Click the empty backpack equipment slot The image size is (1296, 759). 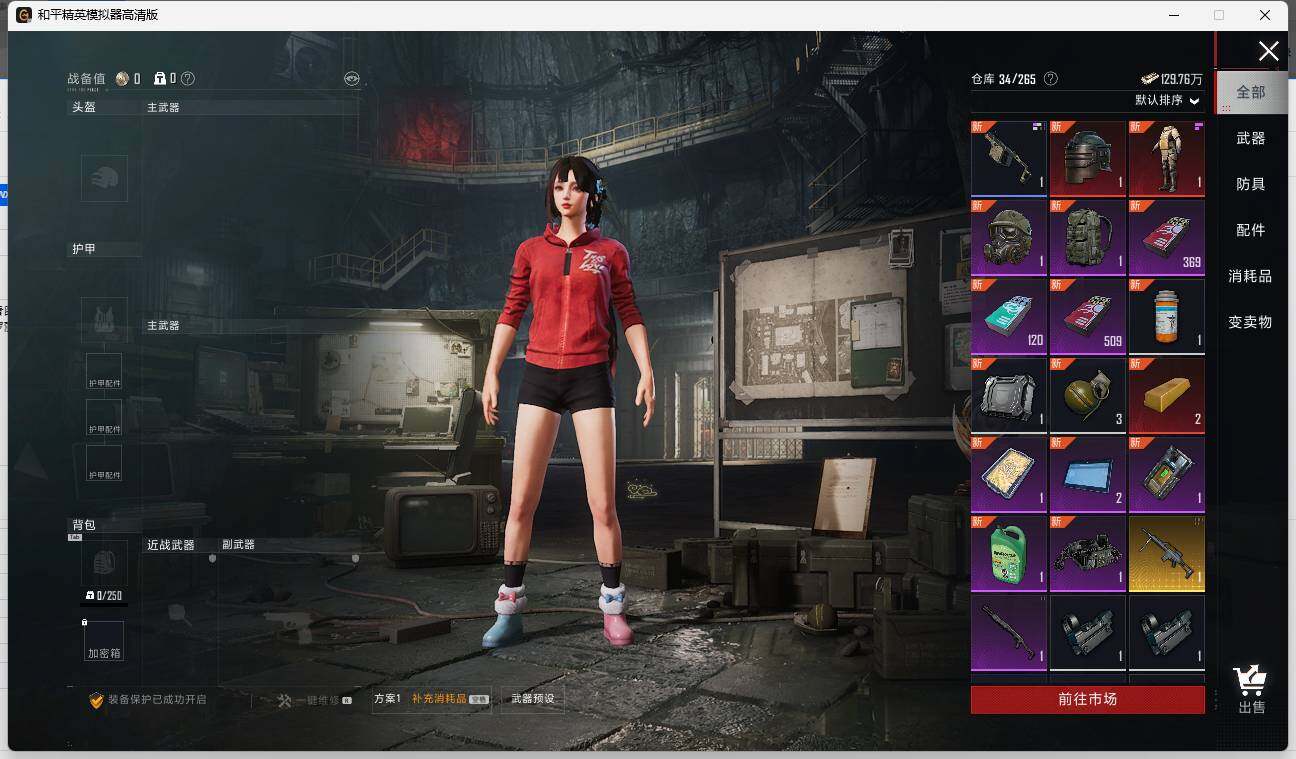[104, 563]
